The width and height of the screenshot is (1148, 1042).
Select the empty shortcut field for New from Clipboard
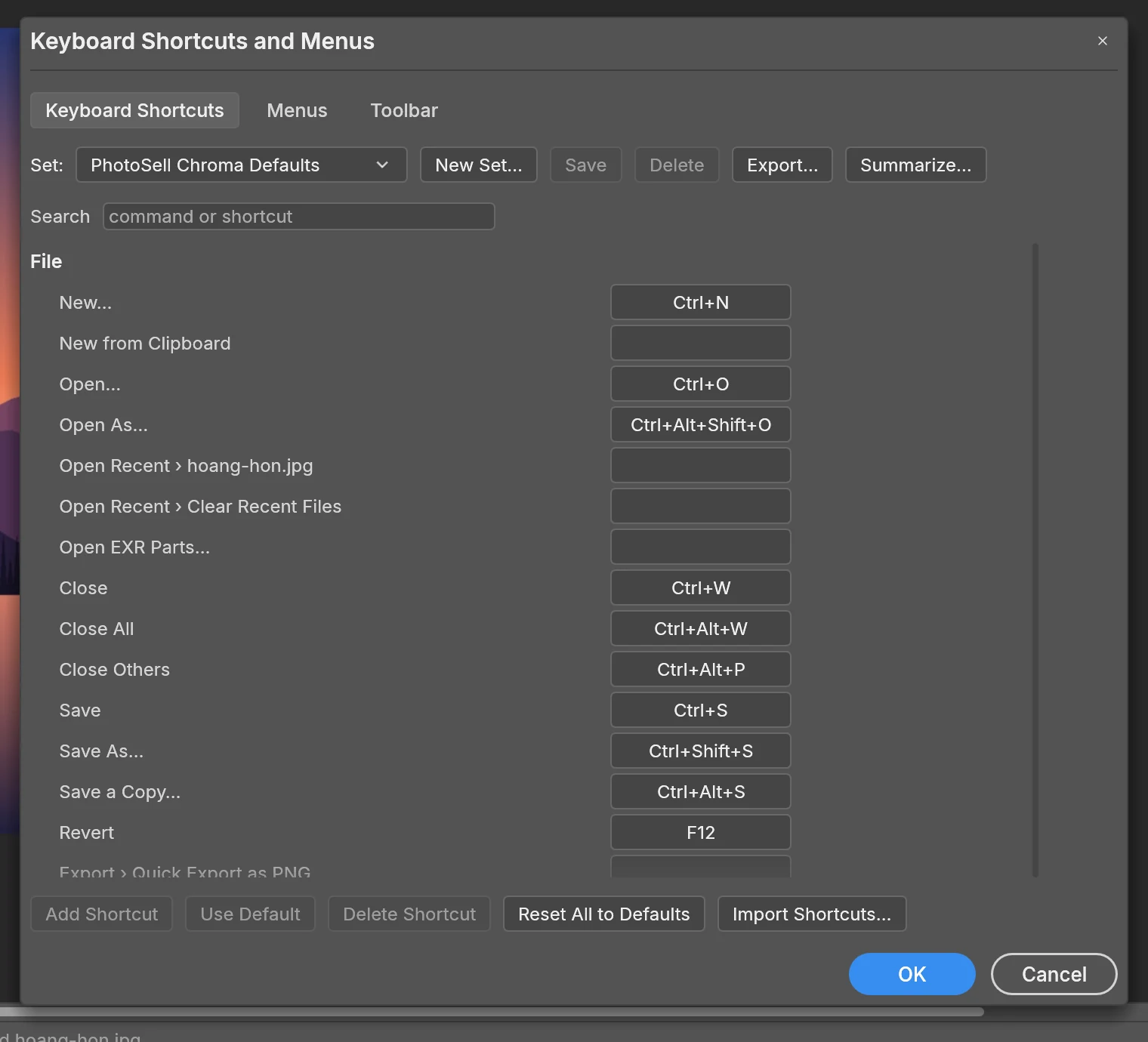coord(701,343)
